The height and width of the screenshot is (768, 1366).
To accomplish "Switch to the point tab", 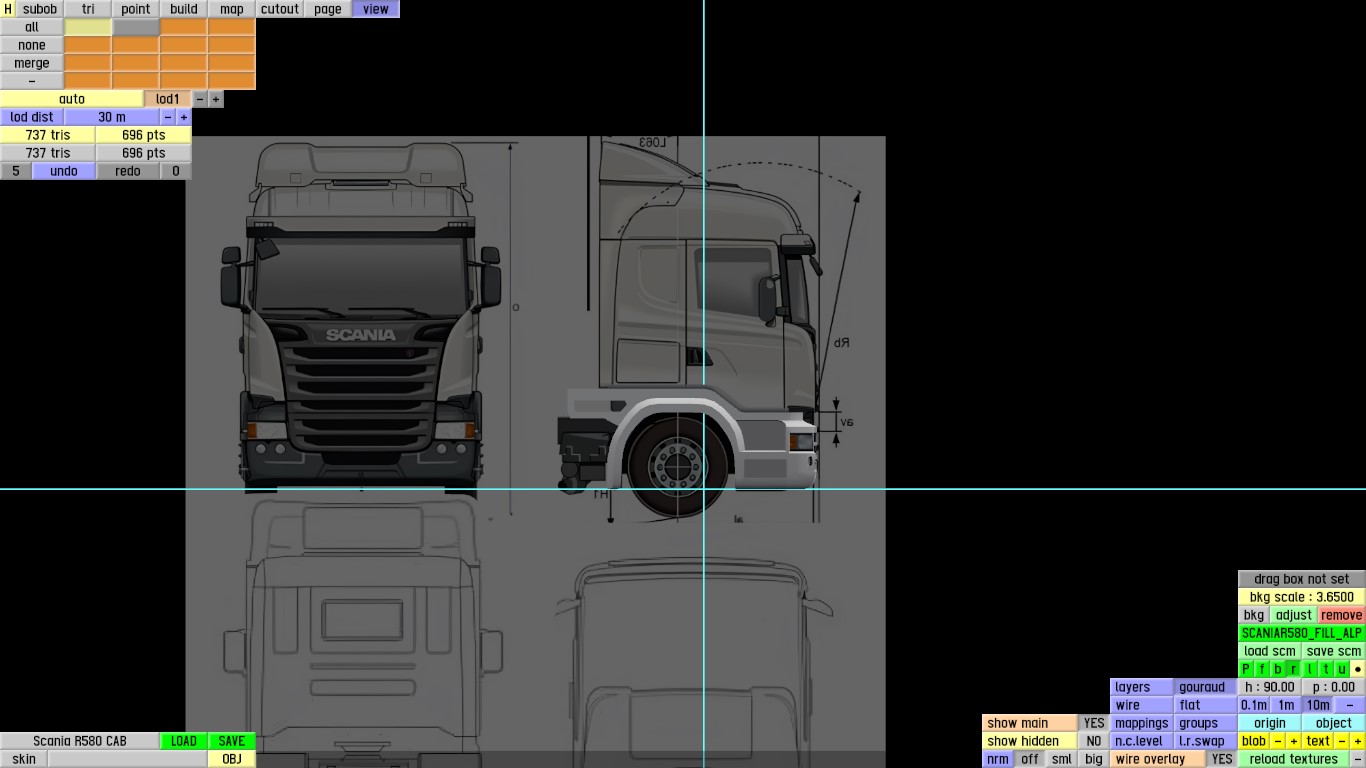I will (x=136, y=9).
